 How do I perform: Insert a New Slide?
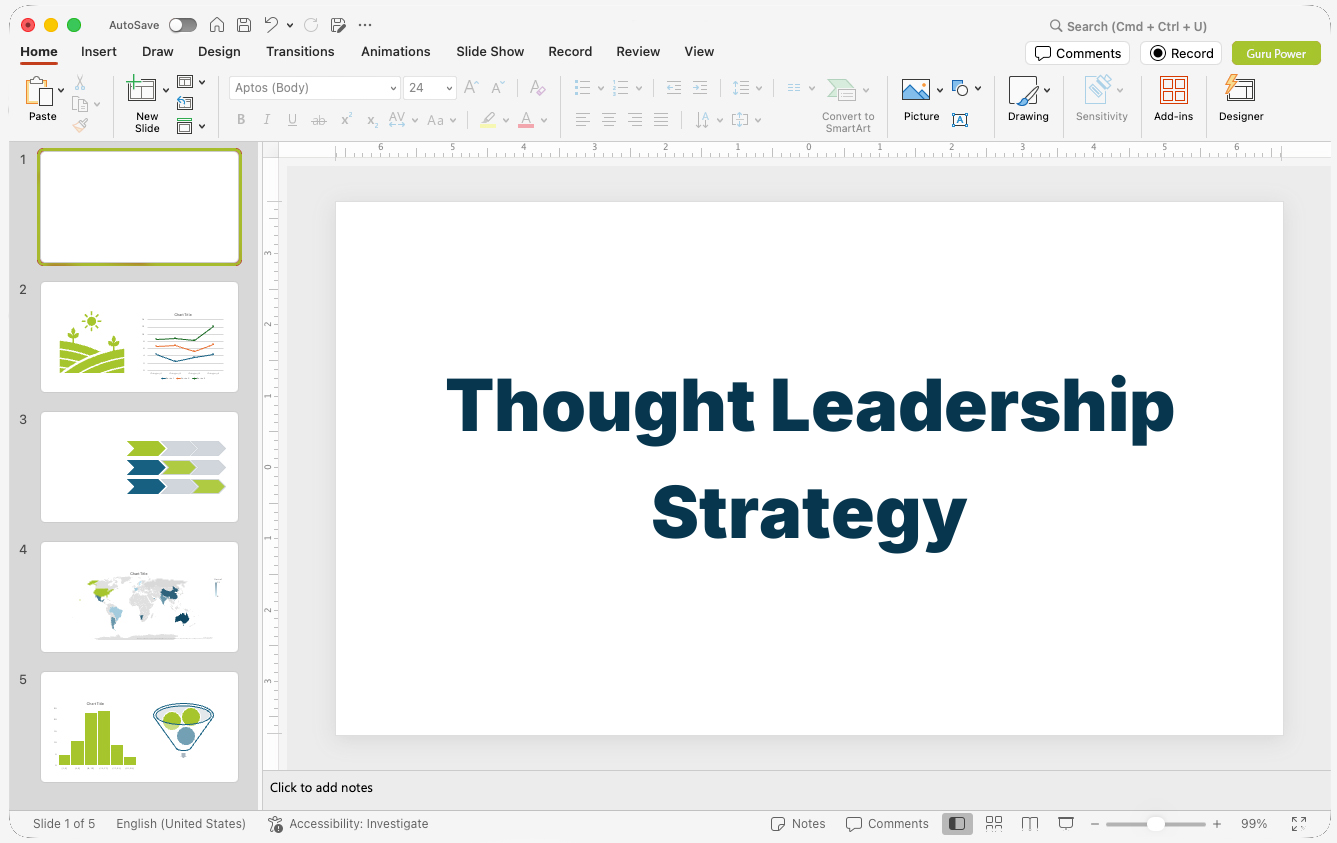coord(142,90)
